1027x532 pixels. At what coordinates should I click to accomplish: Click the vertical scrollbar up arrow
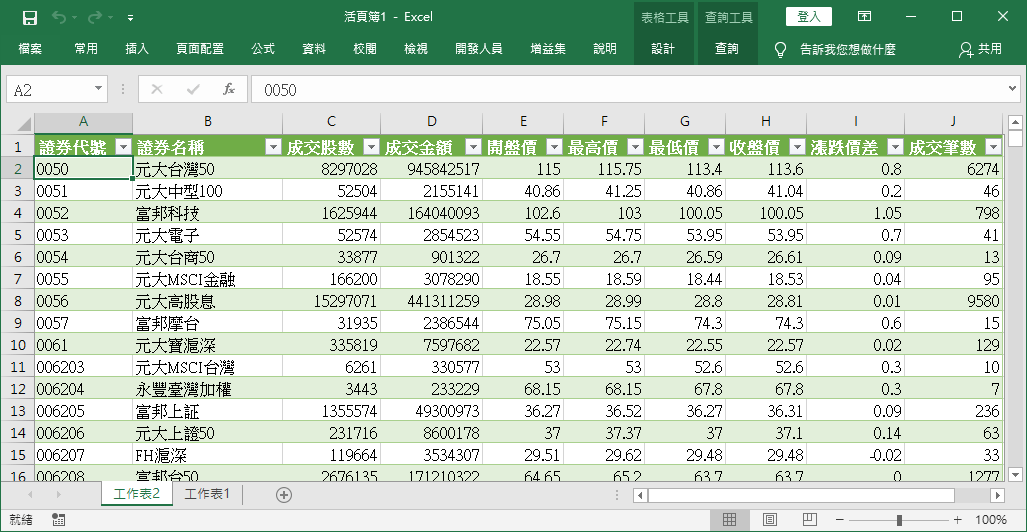coord(1015,122)
